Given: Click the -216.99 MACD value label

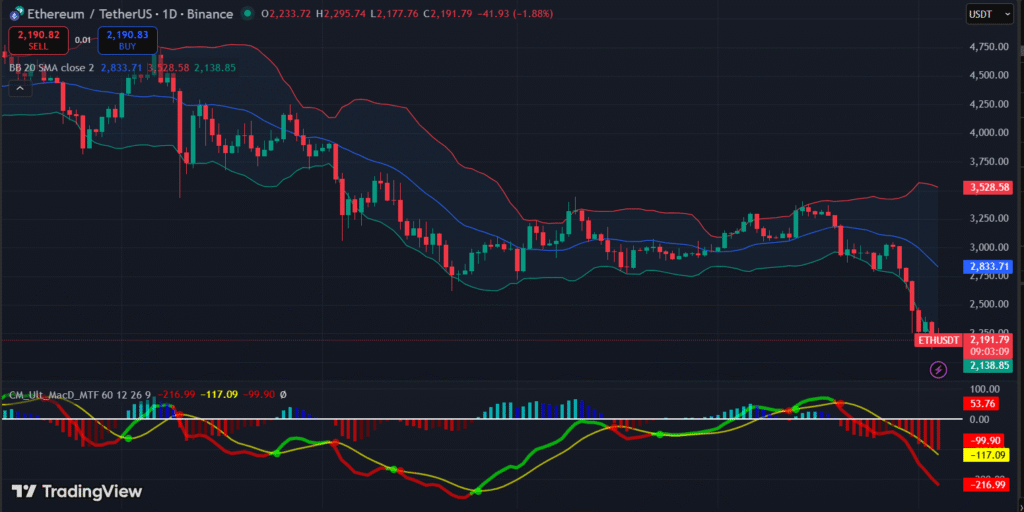Looking at the screenshot, I should point(987,485).
